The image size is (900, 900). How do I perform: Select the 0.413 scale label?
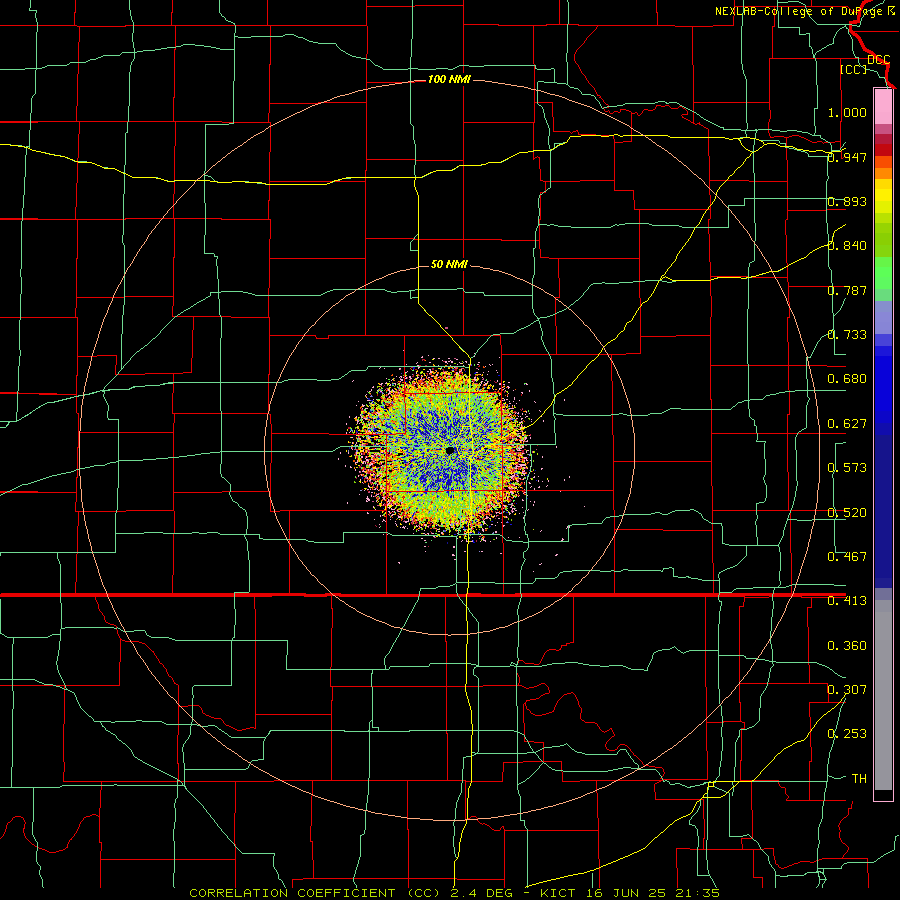point(847,601)
